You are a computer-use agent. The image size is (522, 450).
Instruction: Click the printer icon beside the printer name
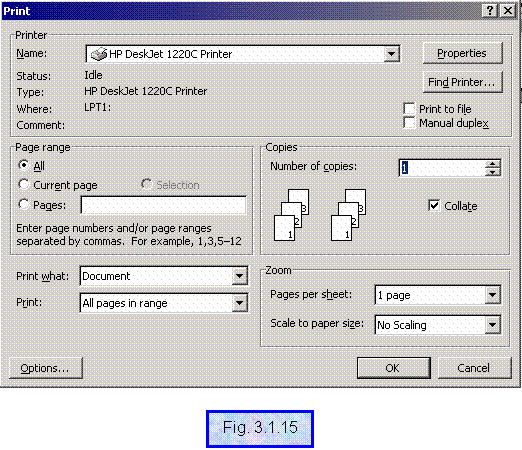[99, 54]
